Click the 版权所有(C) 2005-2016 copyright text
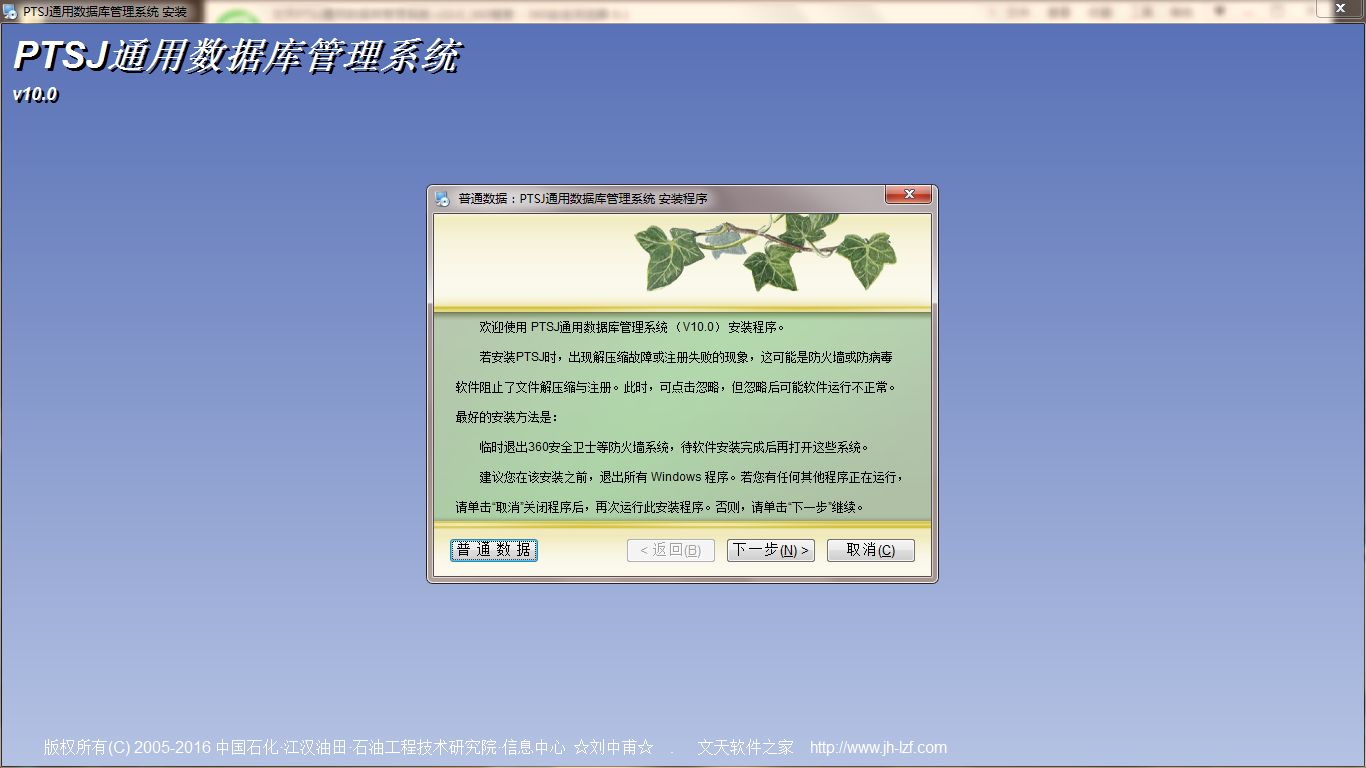This screenshot has height=768, width=1366. click(126, 748)
